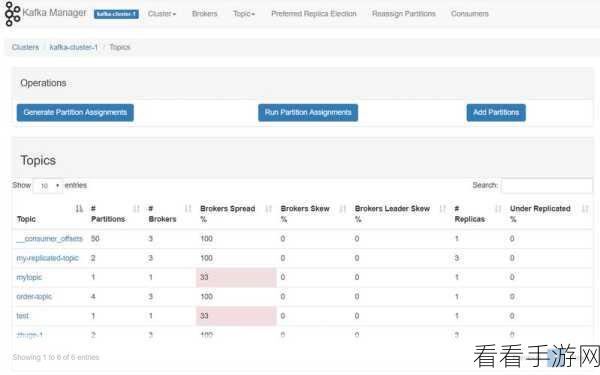Open the Cluster dropdown menu
600x375 pixels.
(x=162, y=14)
